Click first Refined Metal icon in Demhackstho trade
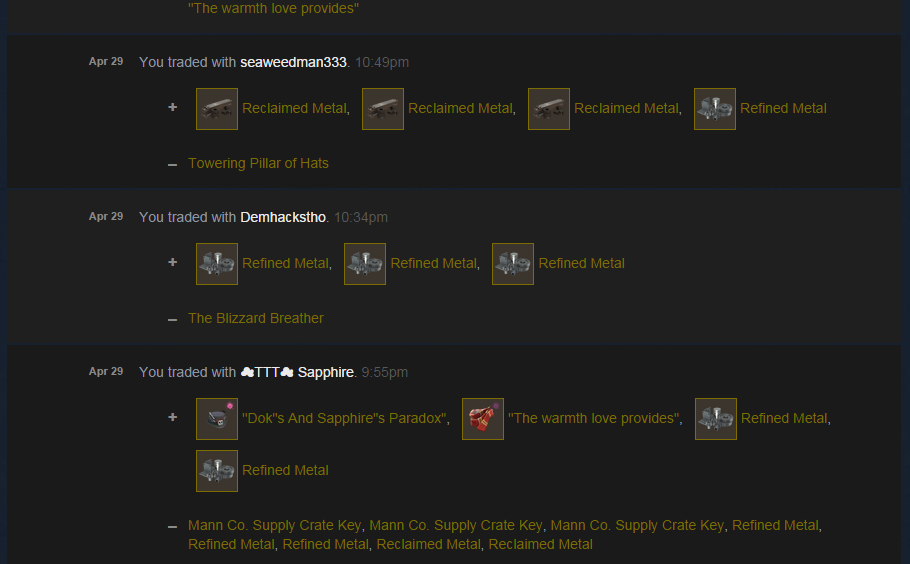 pyautogui.click(x=216, y=264)
